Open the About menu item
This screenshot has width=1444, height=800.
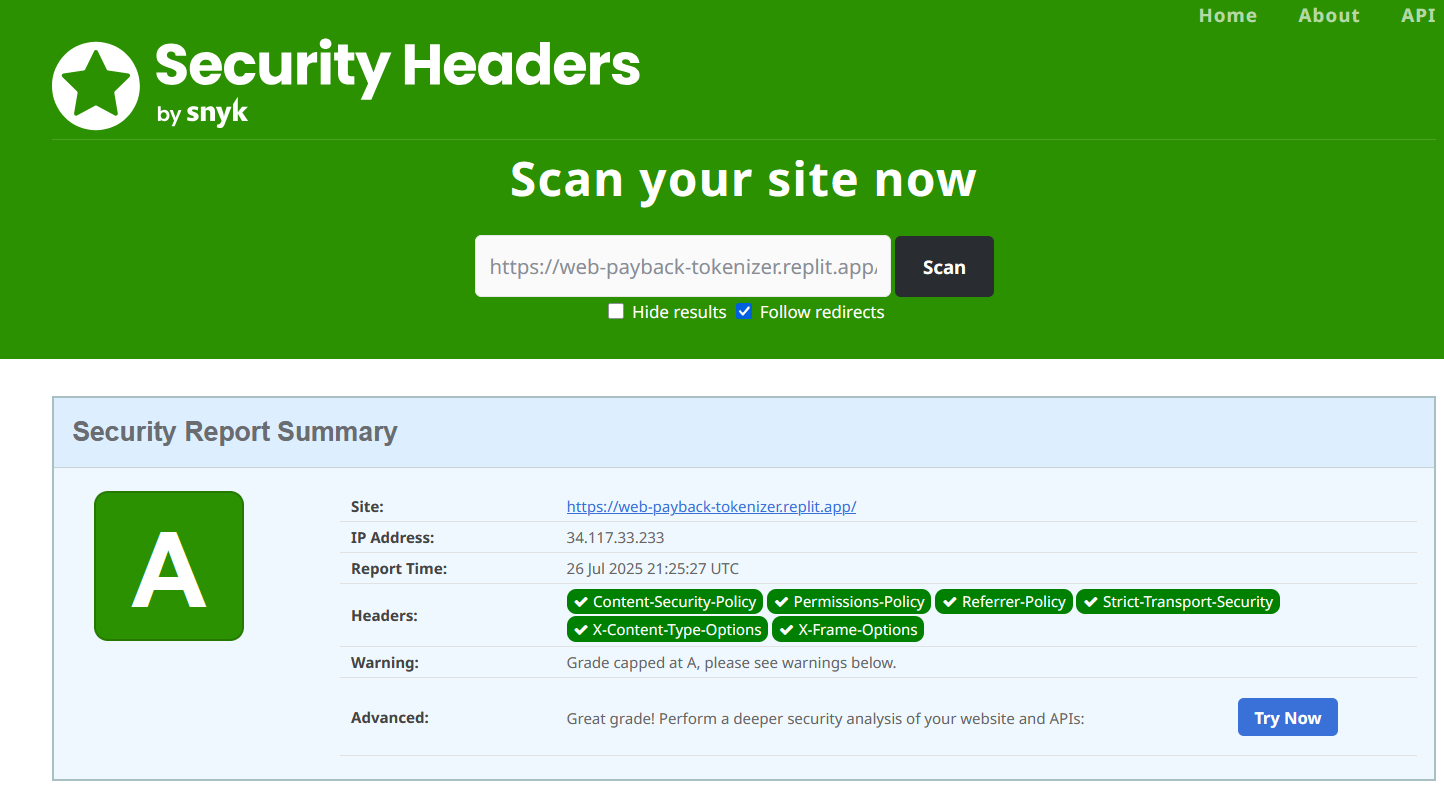(x=1329, y=15)
